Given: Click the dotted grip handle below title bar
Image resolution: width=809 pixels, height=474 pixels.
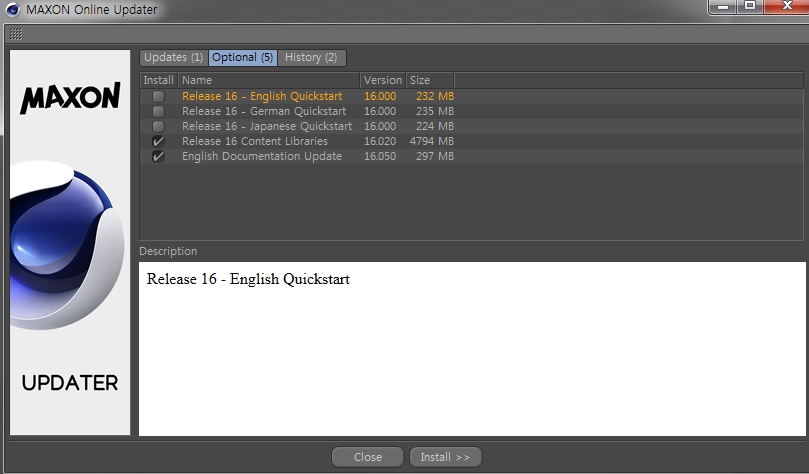Looking at the screenshot, I should click(15, 34).
